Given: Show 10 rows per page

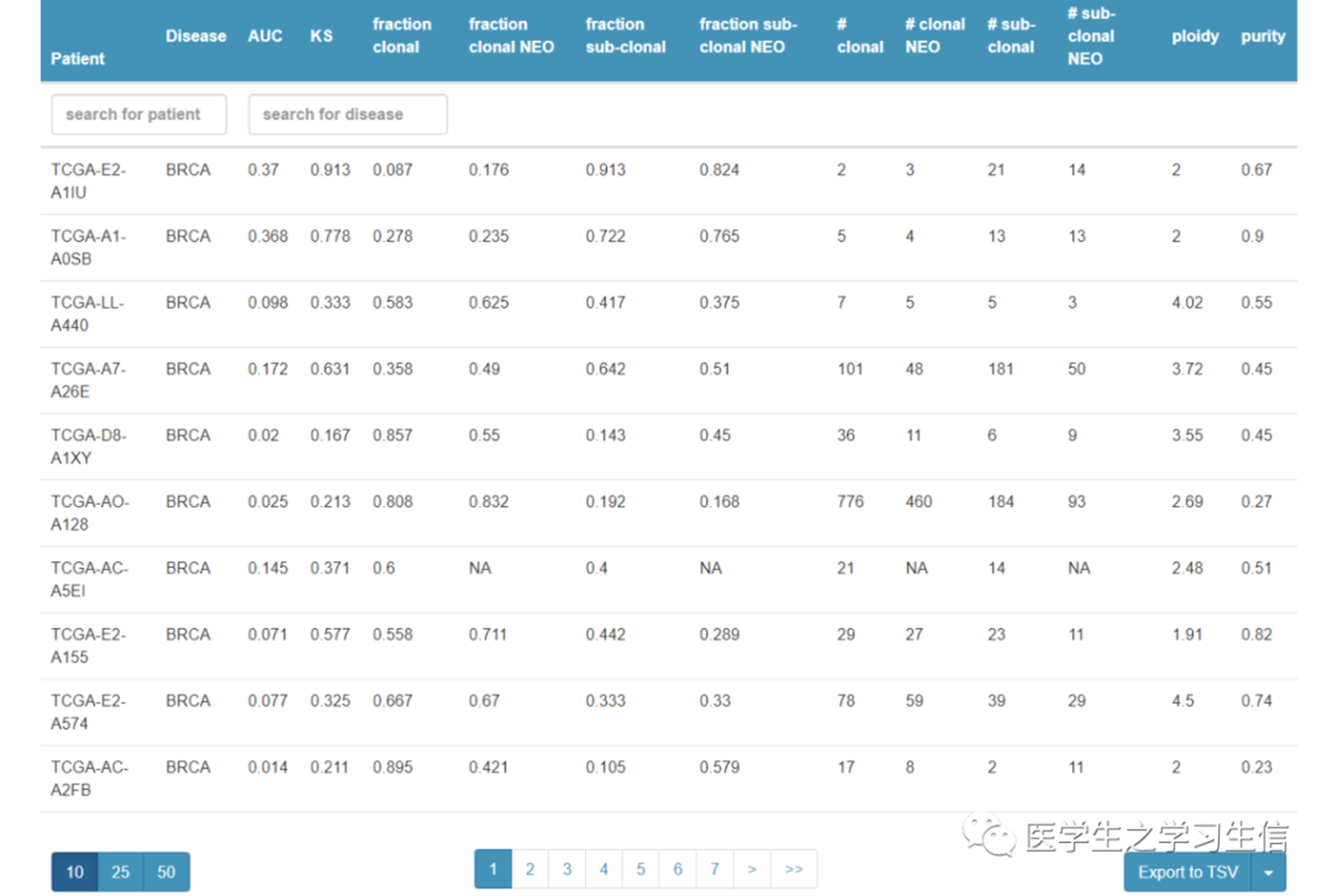Looking at the screenshot, I should [74, 872].
